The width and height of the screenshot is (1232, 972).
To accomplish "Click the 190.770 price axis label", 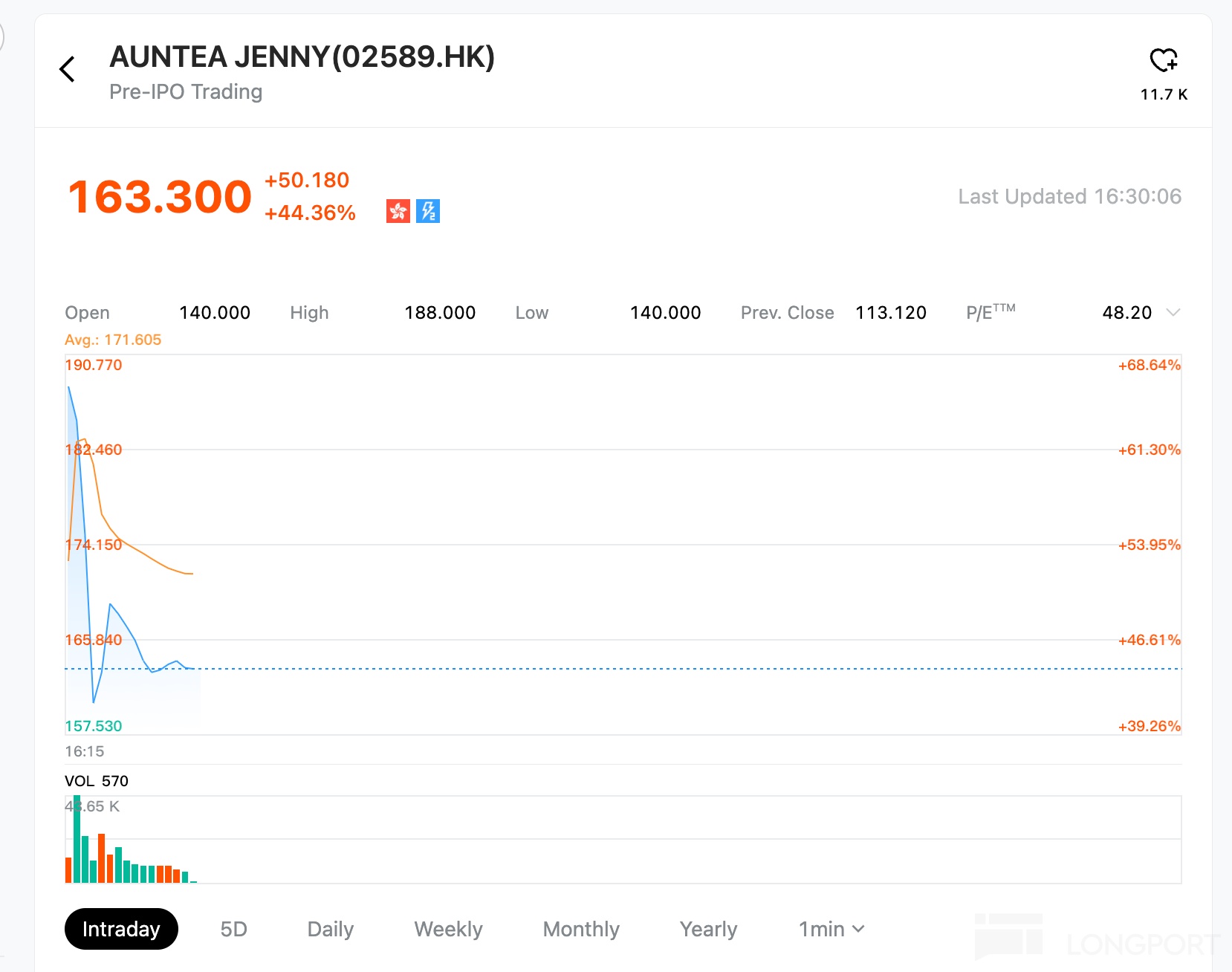I will [x=94, y=365].
